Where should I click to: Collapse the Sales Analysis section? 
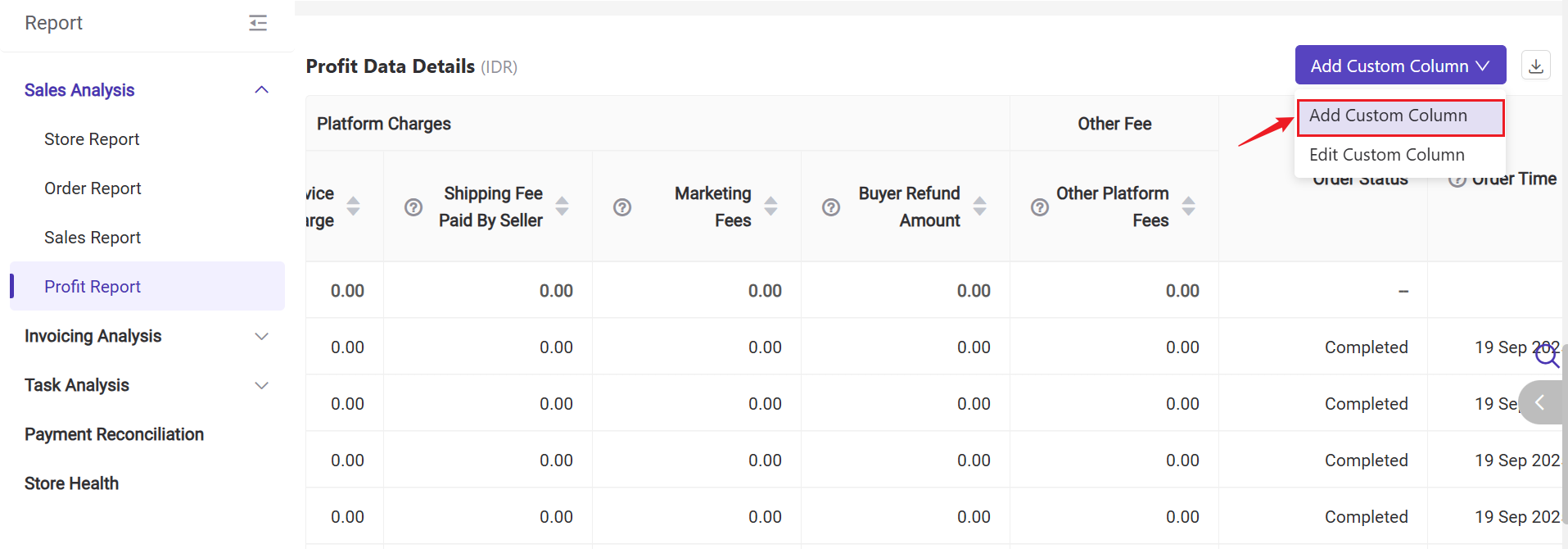pos(261,90)
